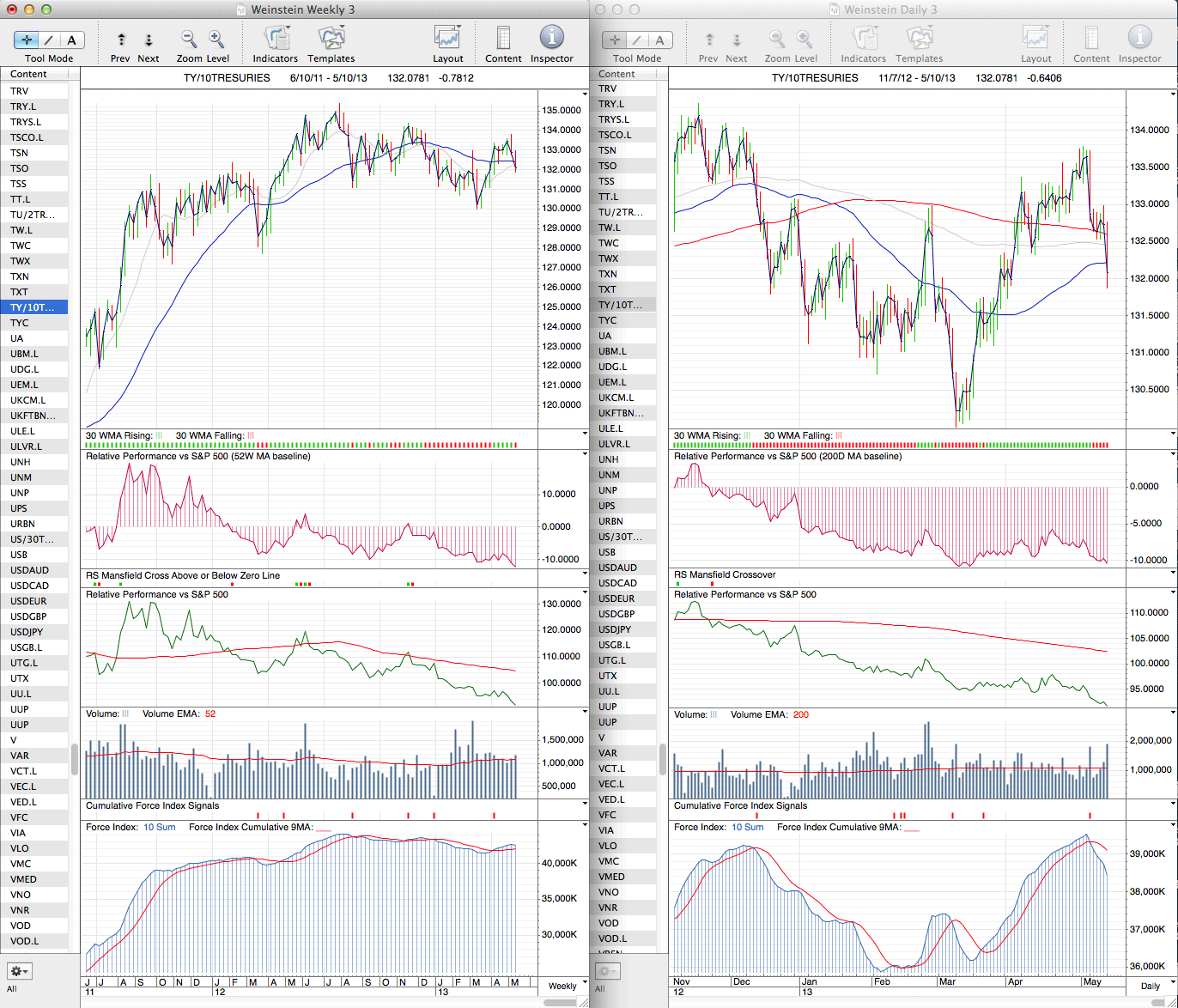Select USDJPY in the Weekly window list
1178x1008 pixels.
coord(30,632)
